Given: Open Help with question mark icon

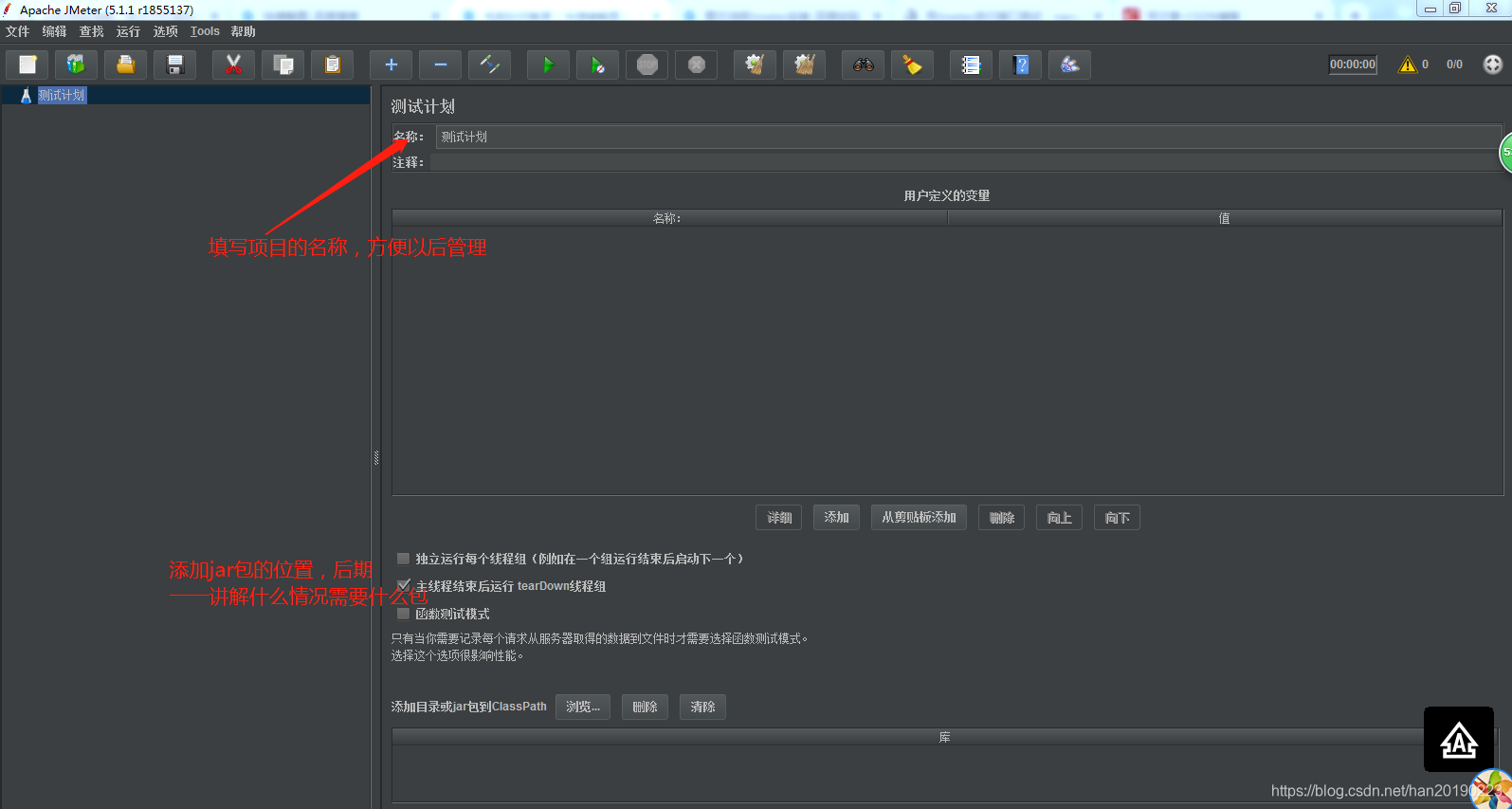Looking at the screenshot, I should 1020,64.
